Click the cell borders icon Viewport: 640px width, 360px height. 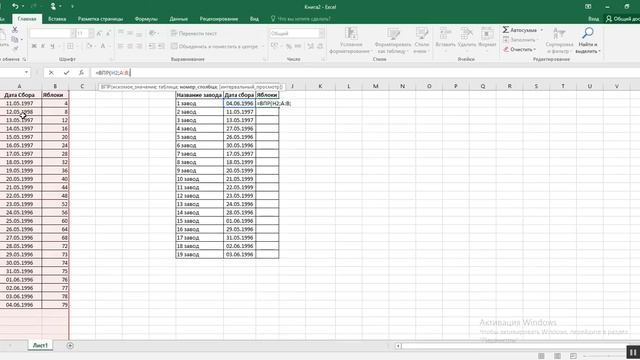point(70,47)
